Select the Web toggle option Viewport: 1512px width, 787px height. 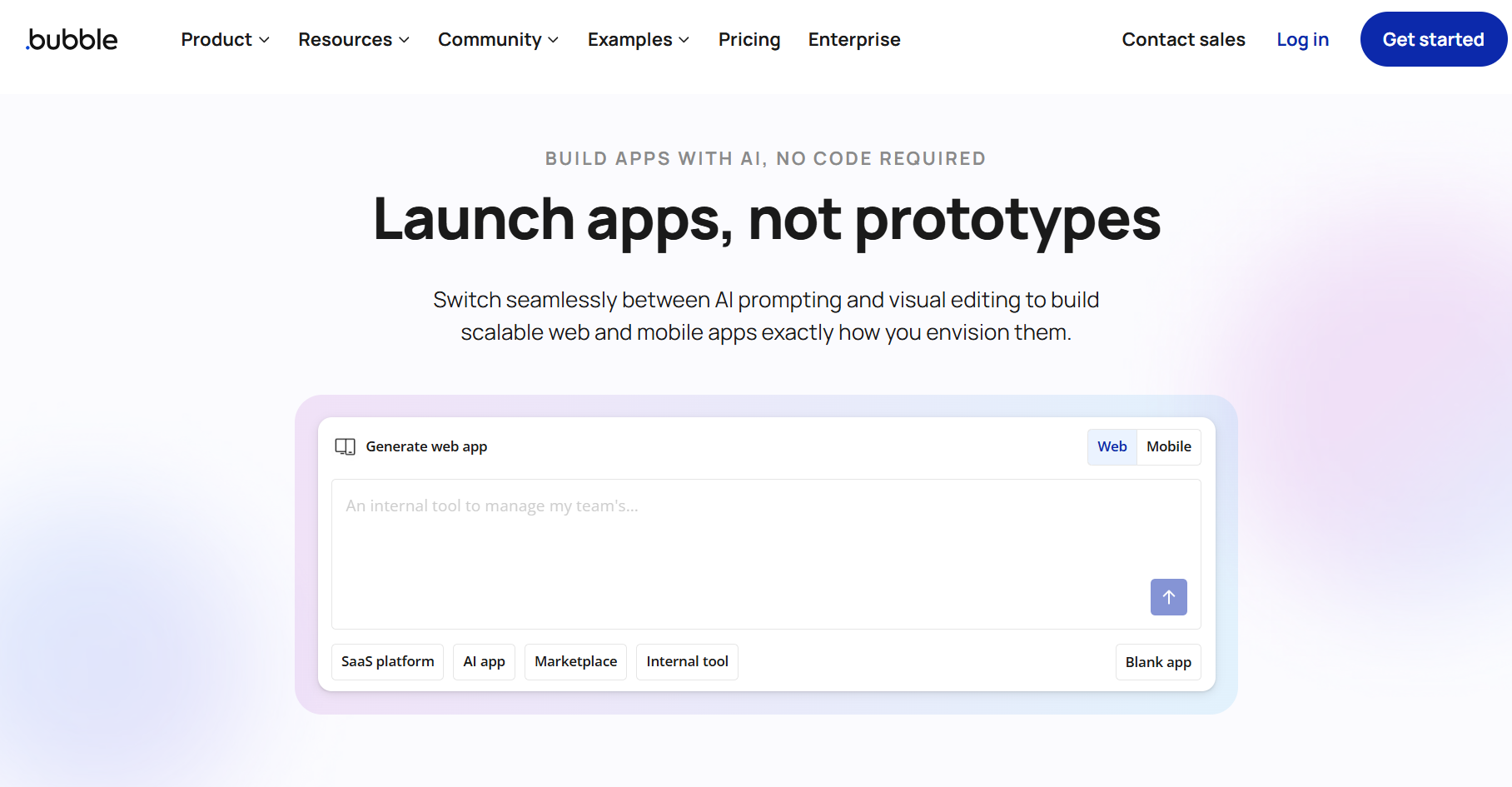tap(1112, 447)
